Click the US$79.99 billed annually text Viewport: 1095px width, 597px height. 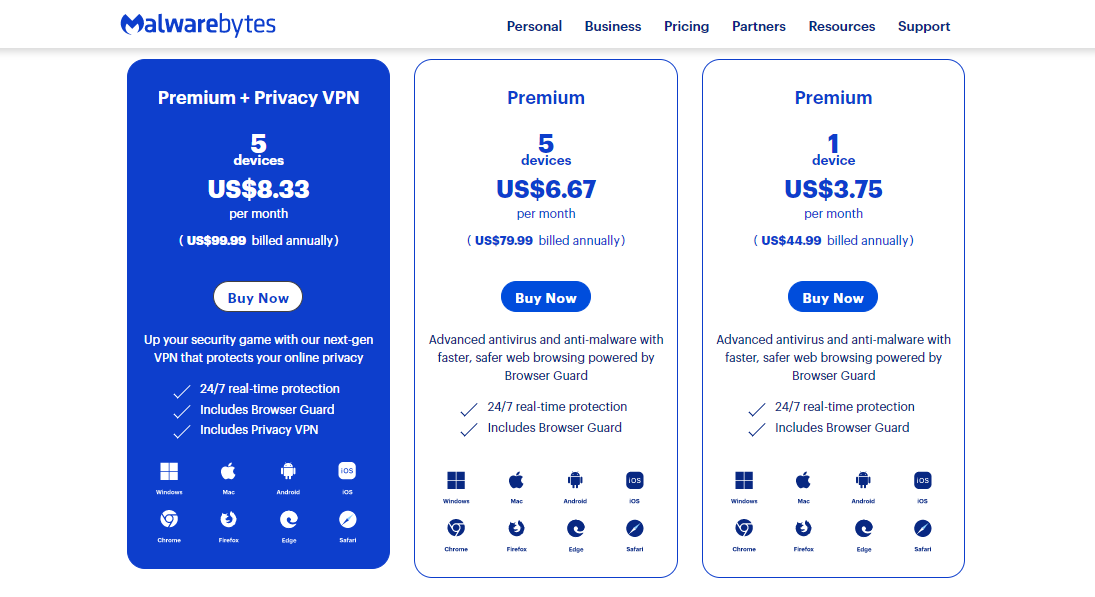tap(546, 241)
